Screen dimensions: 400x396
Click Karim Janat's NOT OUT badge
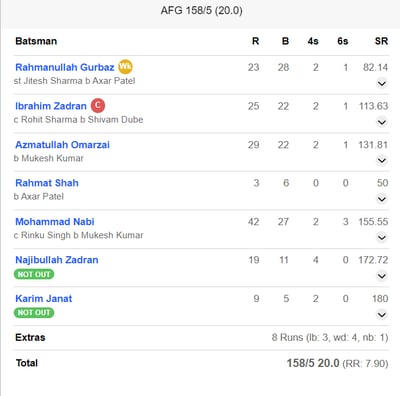coord(34,313)
